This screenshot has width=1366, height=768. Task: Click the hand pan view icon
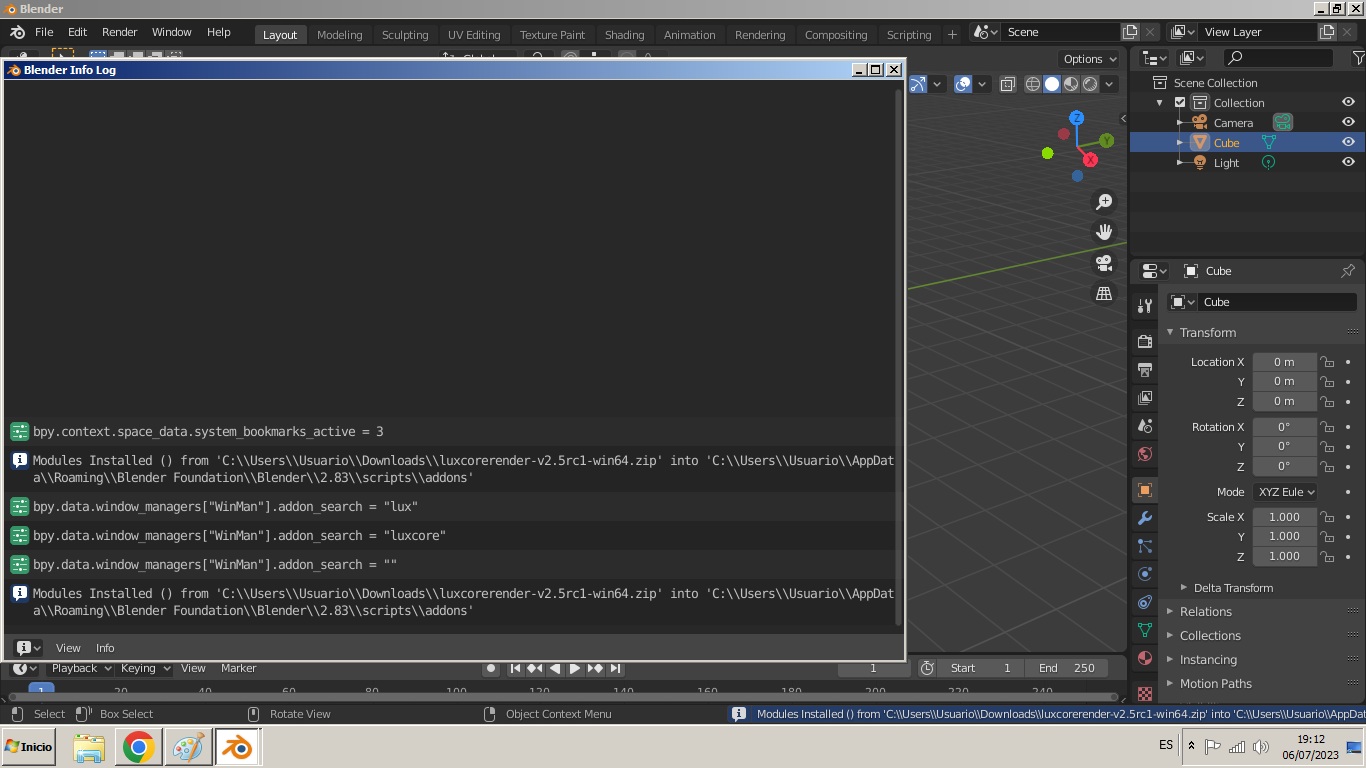tap(1104, 232)
